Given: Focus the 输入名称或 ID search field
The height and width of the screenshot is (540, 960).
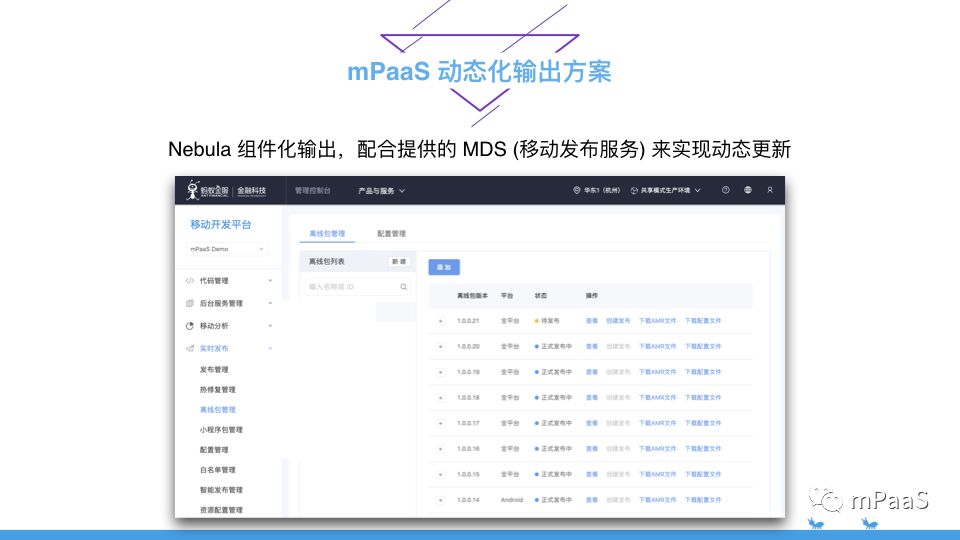Looking at the screenshot, I should [358, 287].
